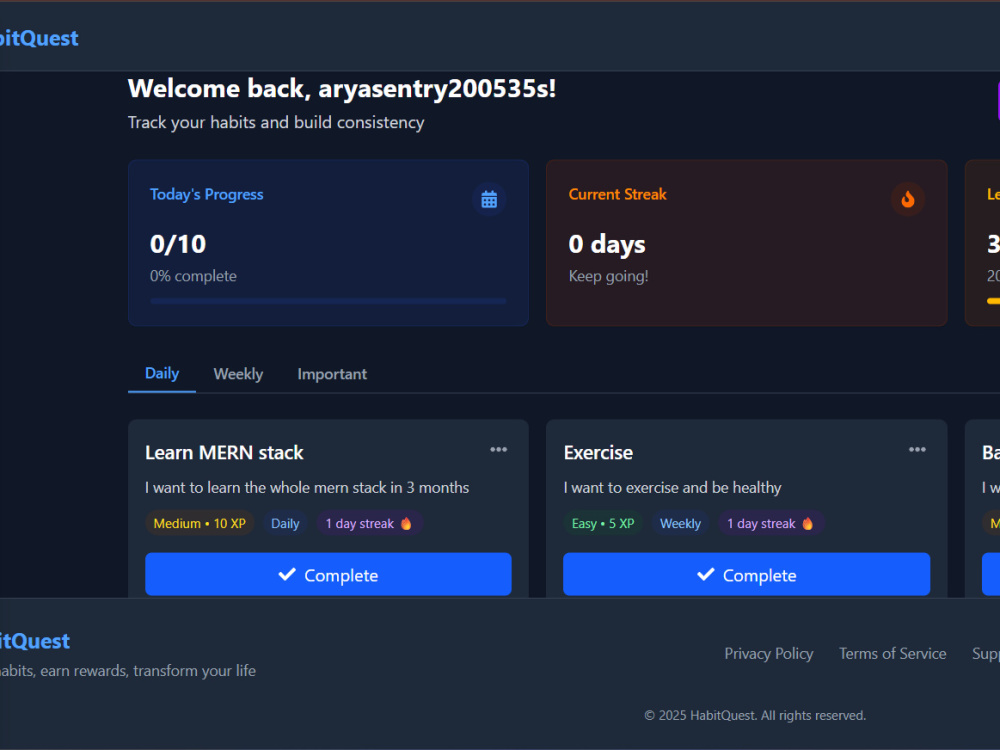
Task: Click the Daily tag on Learn MERN stack
Action: tap(285, 524)
